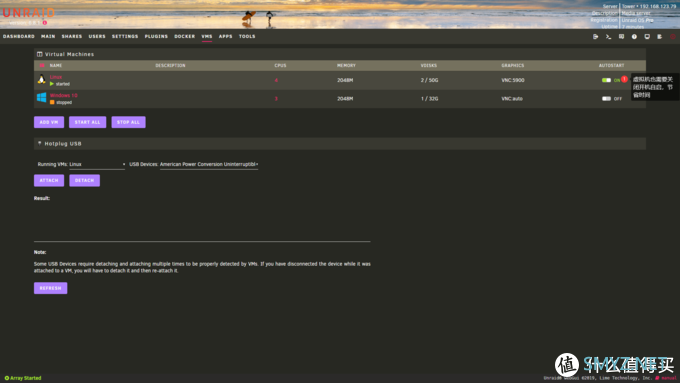Open the info monitor icon
This screenshot has height=383, width=680.
pos(647,37)
